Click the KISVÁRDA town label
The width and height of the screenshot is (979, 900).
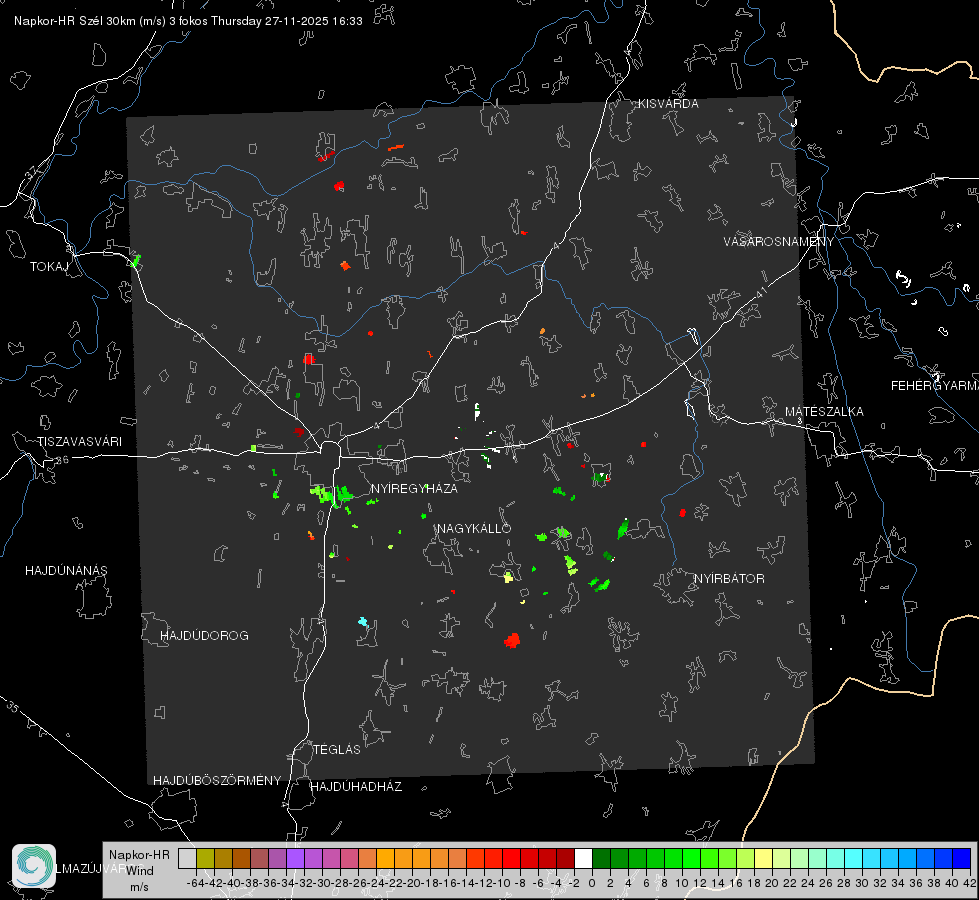(x=668, y=104)
